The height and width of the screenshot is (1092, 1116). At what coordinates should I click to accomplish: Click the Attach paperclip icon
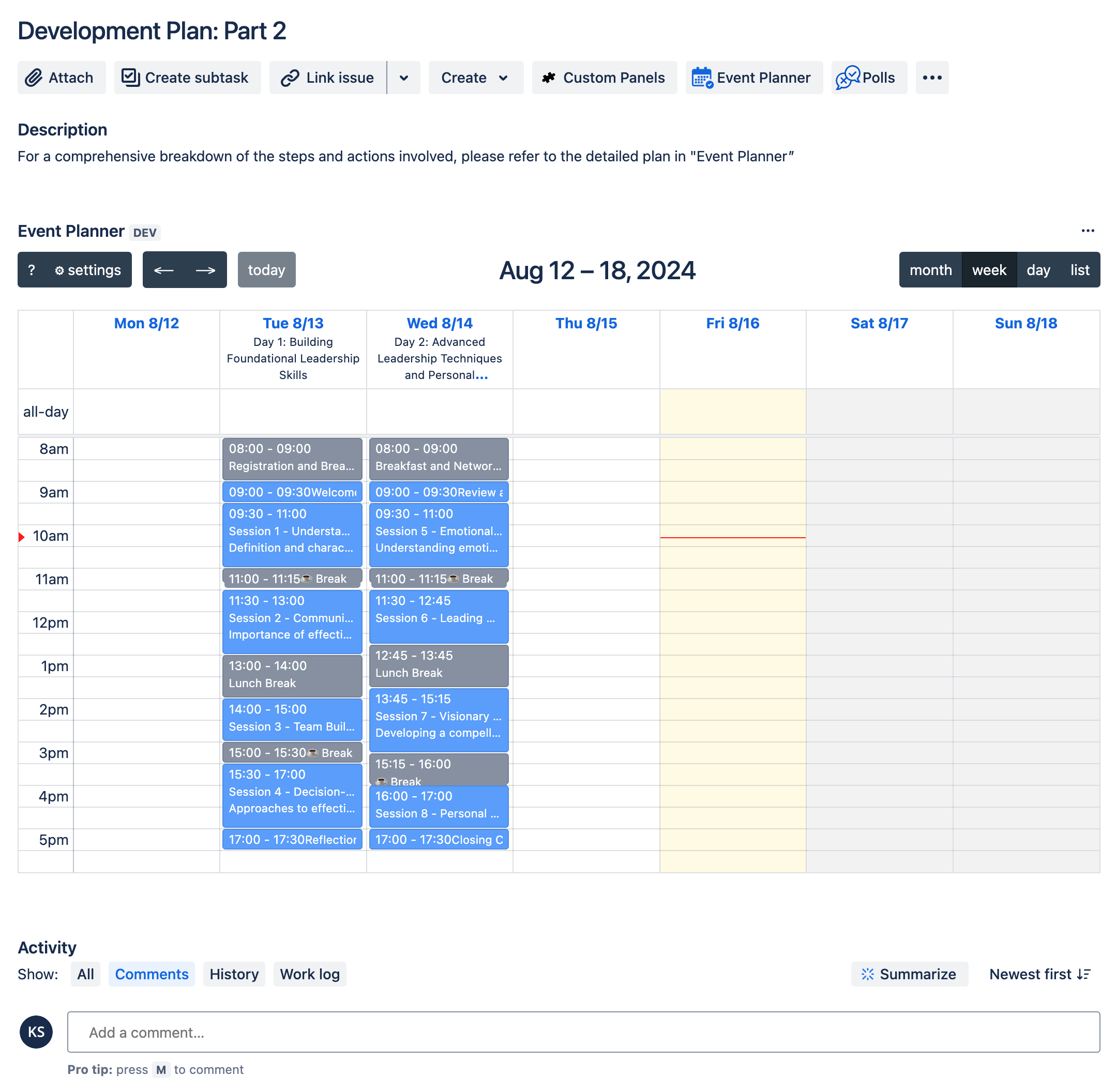pos(34,78)
